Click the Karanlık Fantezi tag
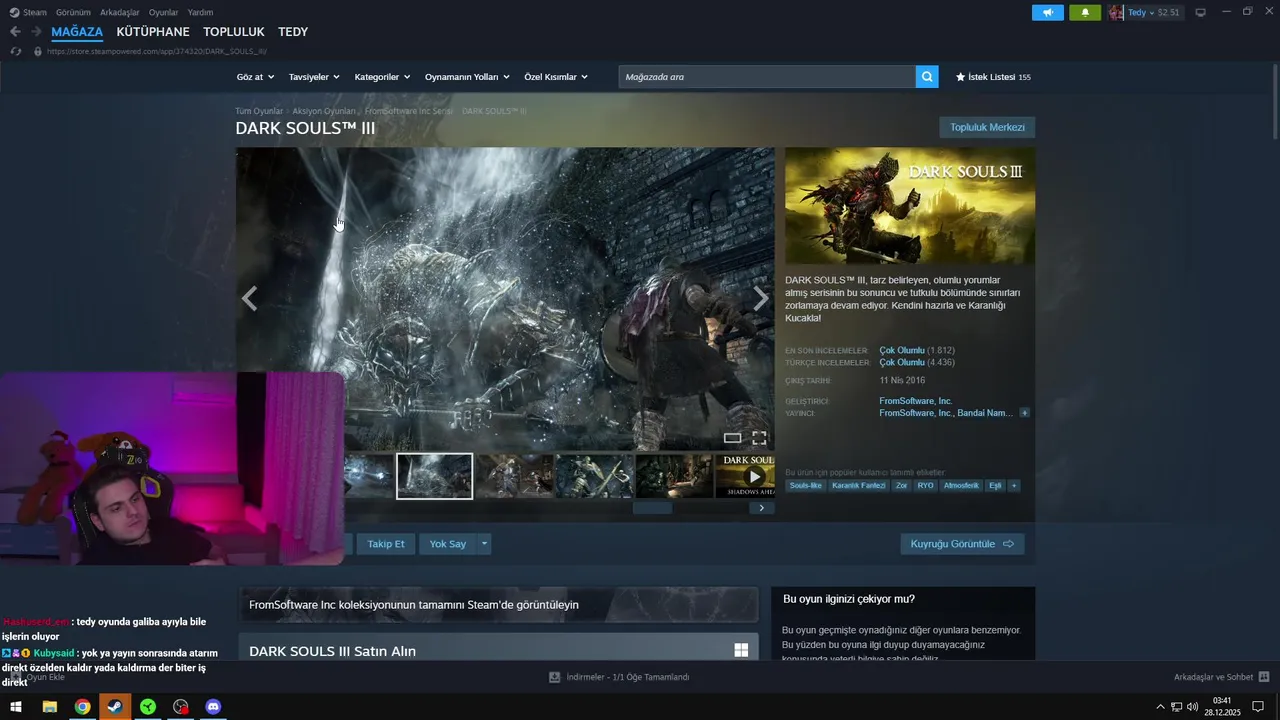This screenshot has height=720, width=1280. click(859, 486)
